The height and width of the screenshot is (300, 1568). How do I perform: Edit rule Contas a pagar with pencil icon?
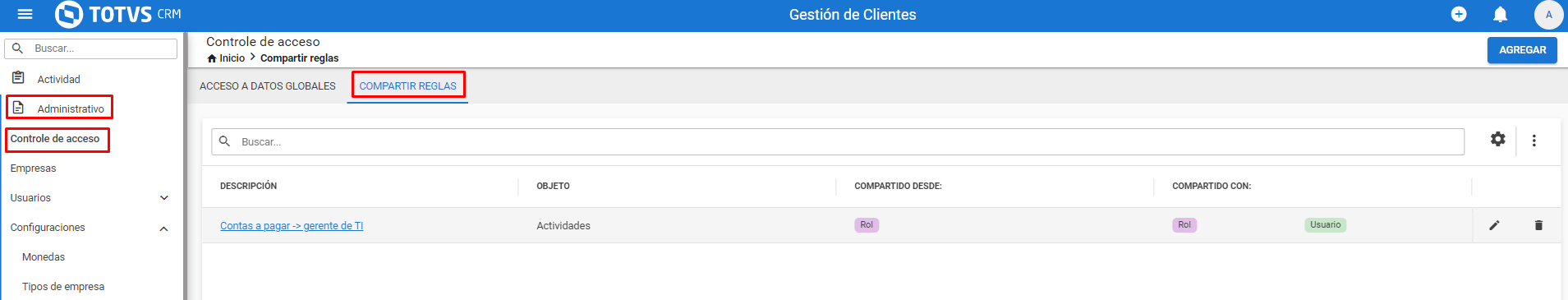click(x=1494, y=225)
